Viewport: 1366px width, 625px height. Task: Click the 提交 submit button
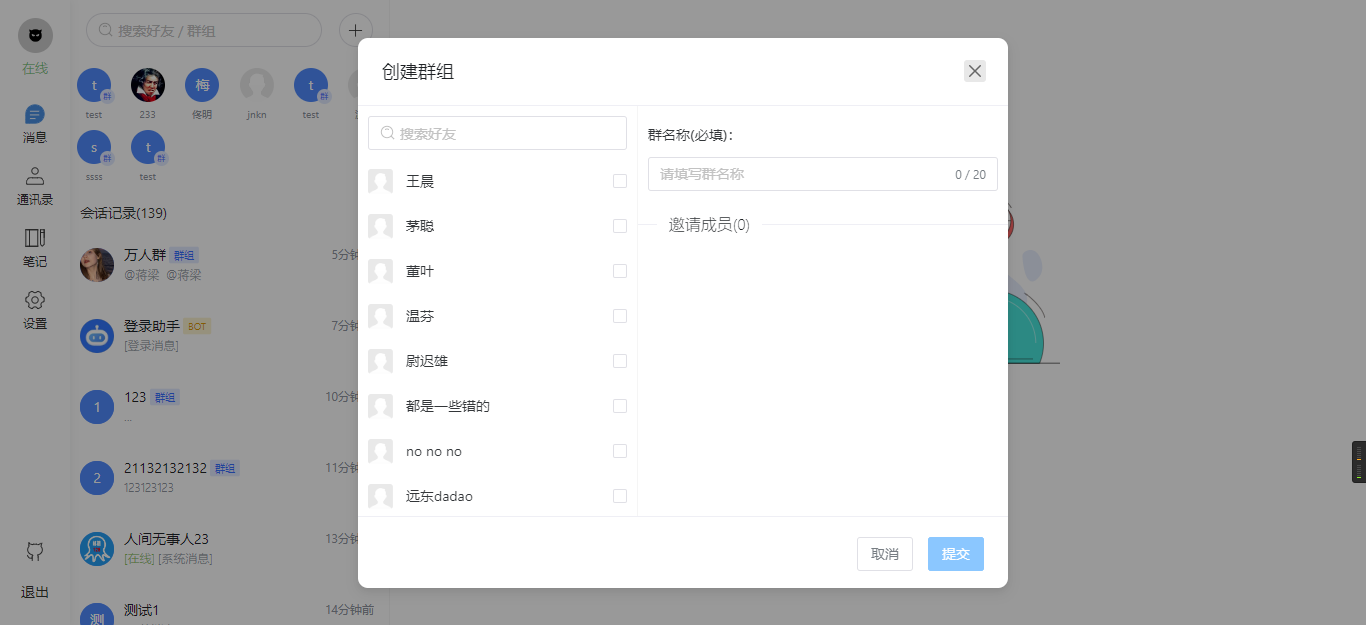pos(955,554)
